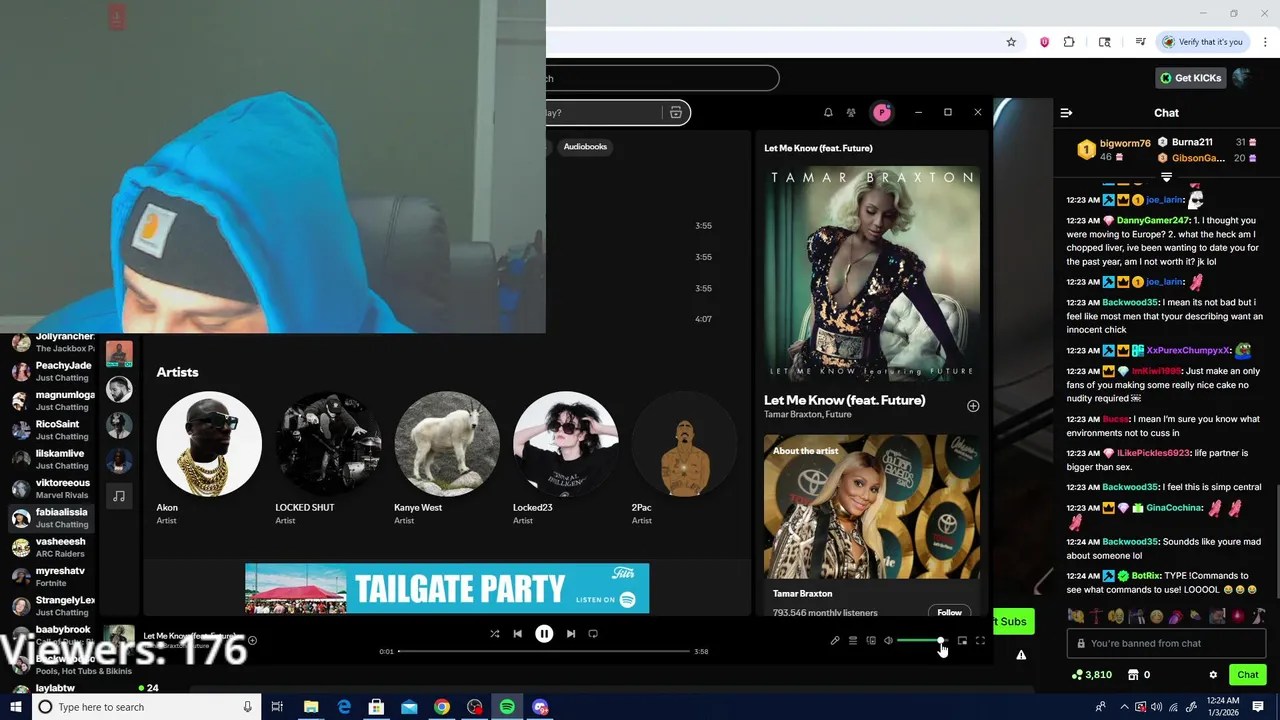The image size is (1280, 720).
Task: Follow Tamar Braxton button
Action: tap(950, 612)
